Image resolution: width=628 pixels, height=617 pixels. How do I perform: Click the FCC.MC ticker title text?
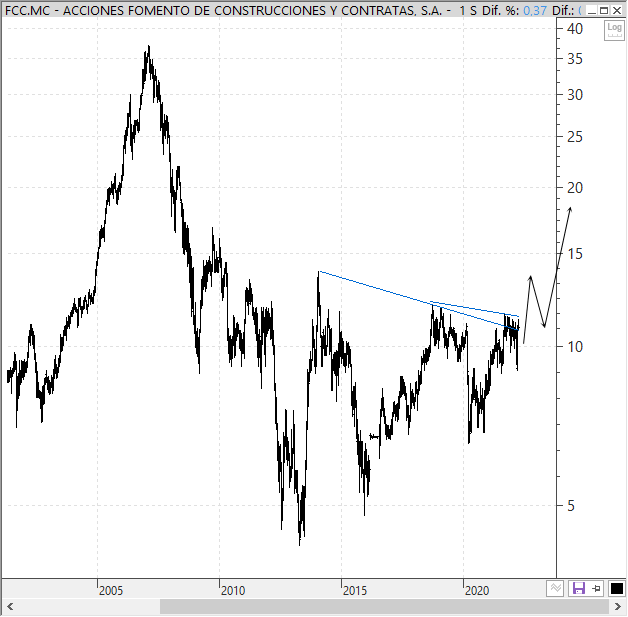tap(27, 10)
